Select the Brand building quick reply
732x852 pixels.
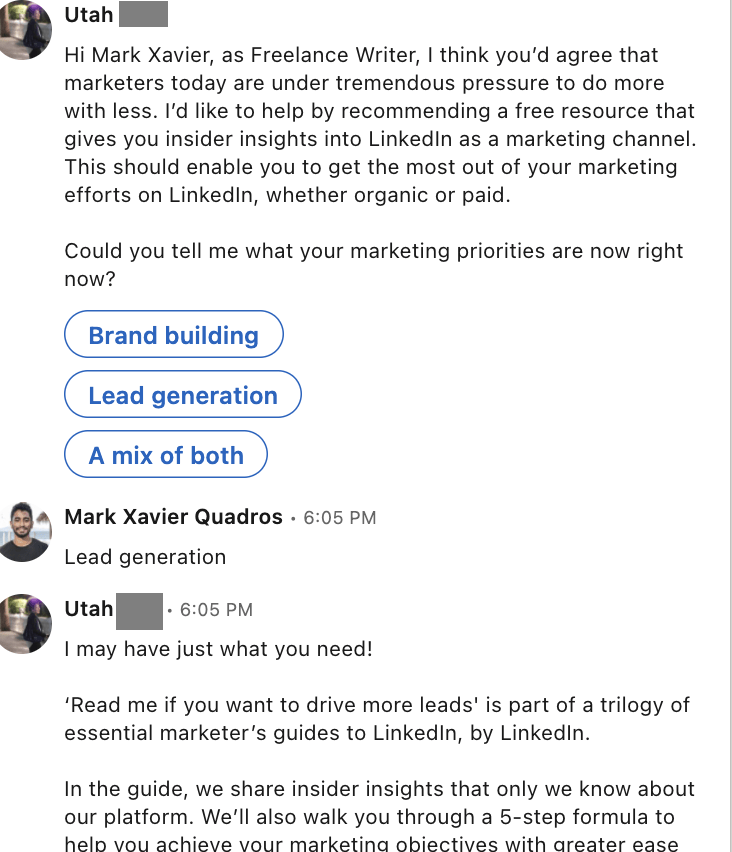[x=173, y=334]
